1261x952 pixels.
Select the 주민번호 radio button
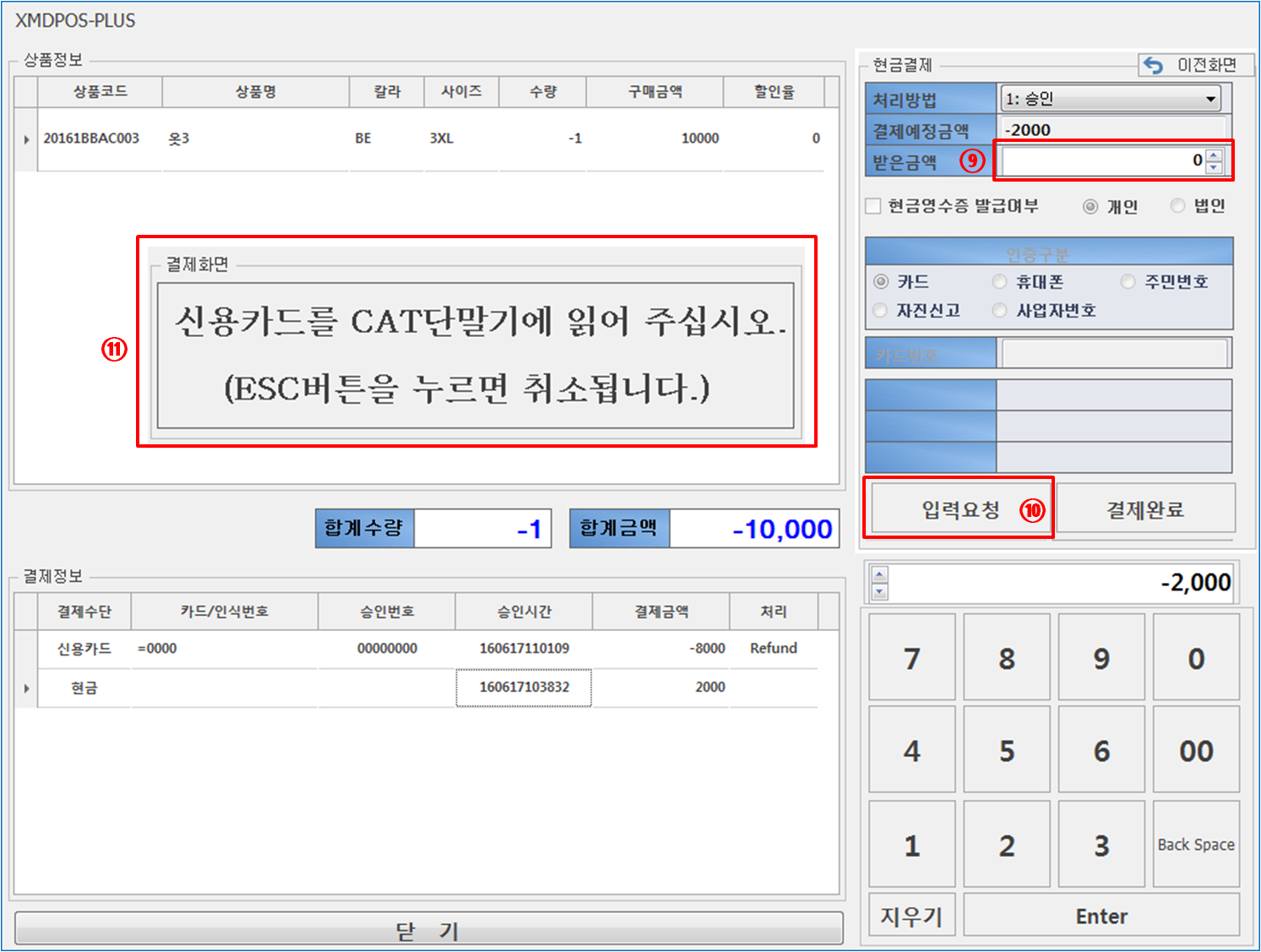1128,281
